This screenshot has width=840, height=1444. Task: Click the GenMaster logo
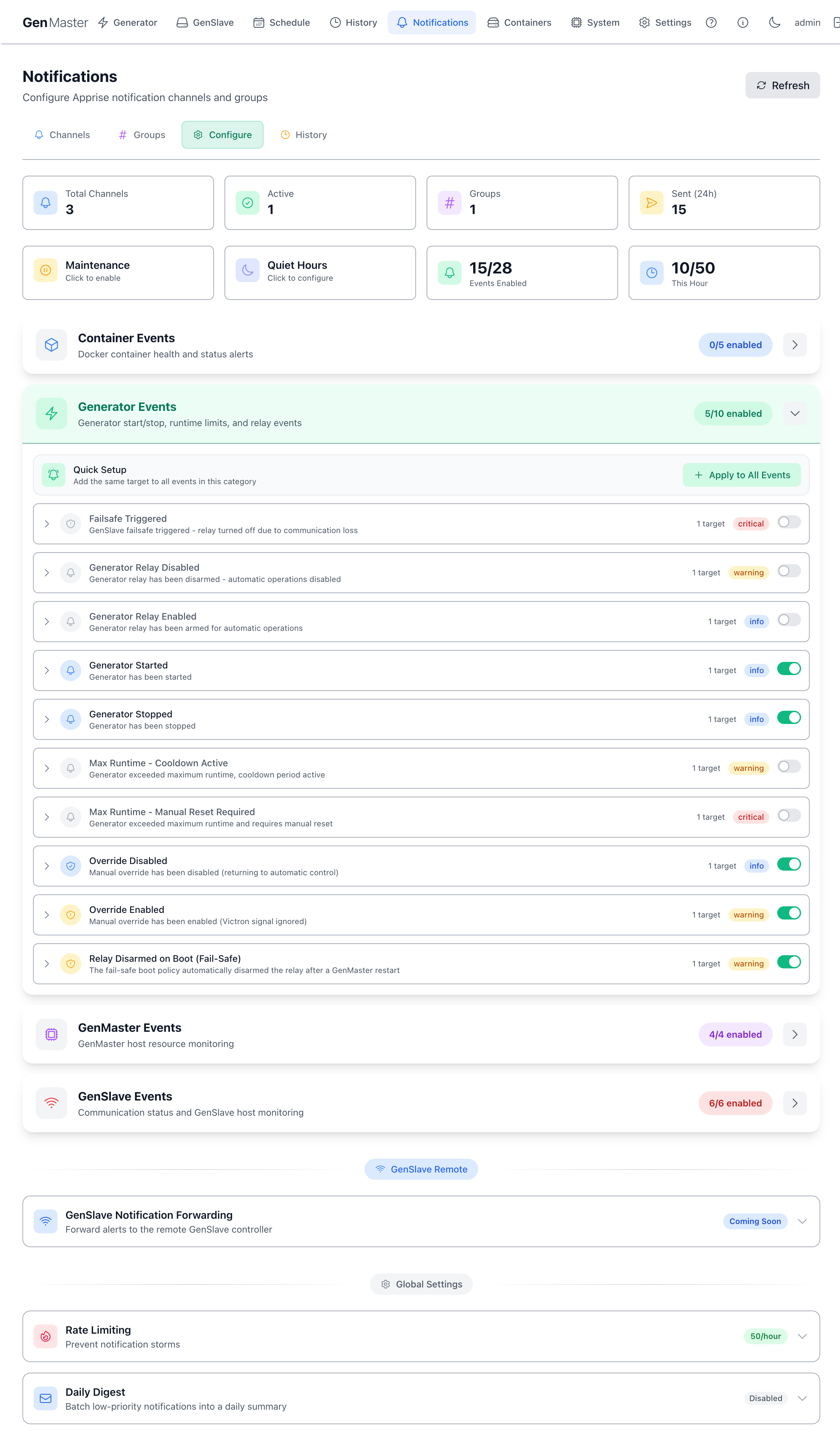coord(55,22)
